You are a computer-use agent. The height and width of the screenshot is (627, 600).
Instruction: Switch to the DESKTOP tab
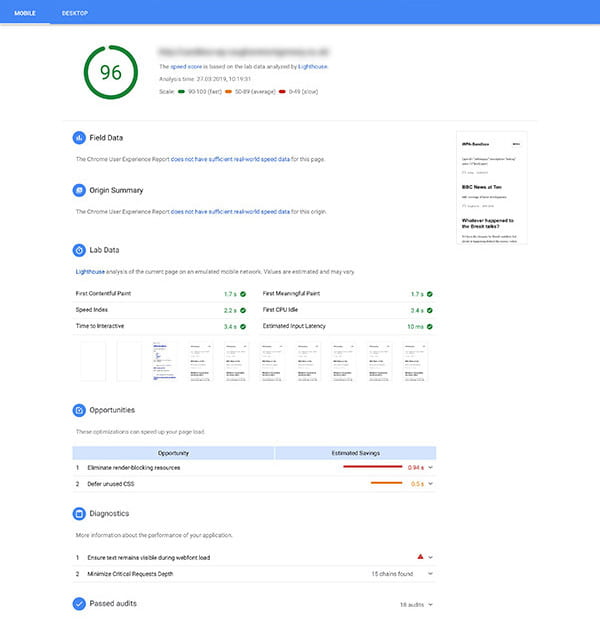75,13
